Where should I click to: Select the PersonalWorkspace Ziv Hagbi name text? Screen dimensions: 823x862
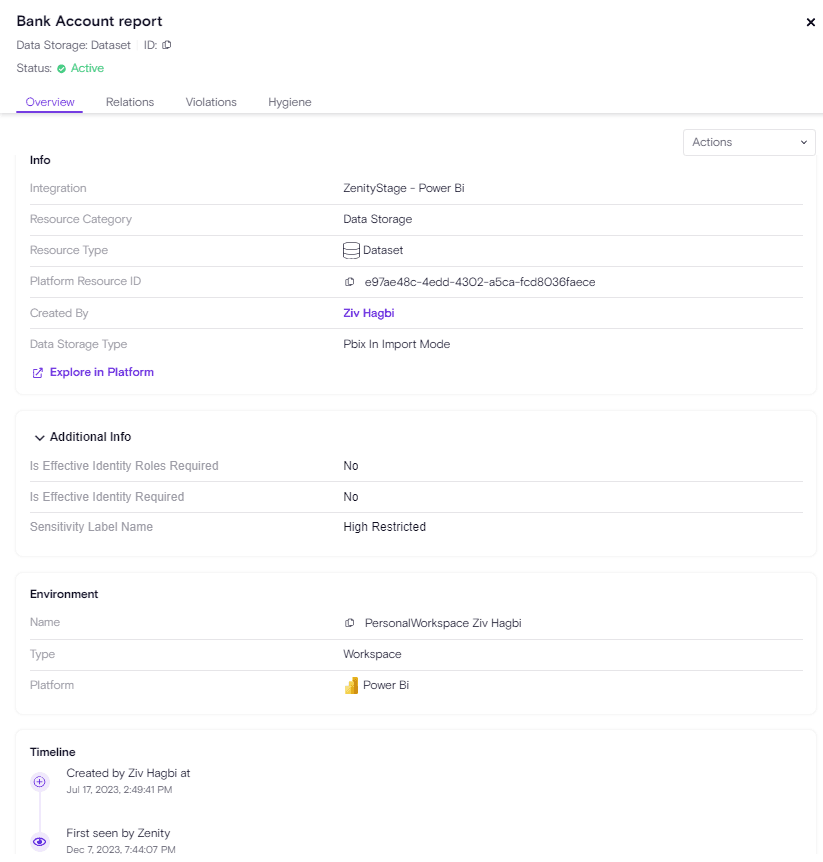click(x=443, y=623)
